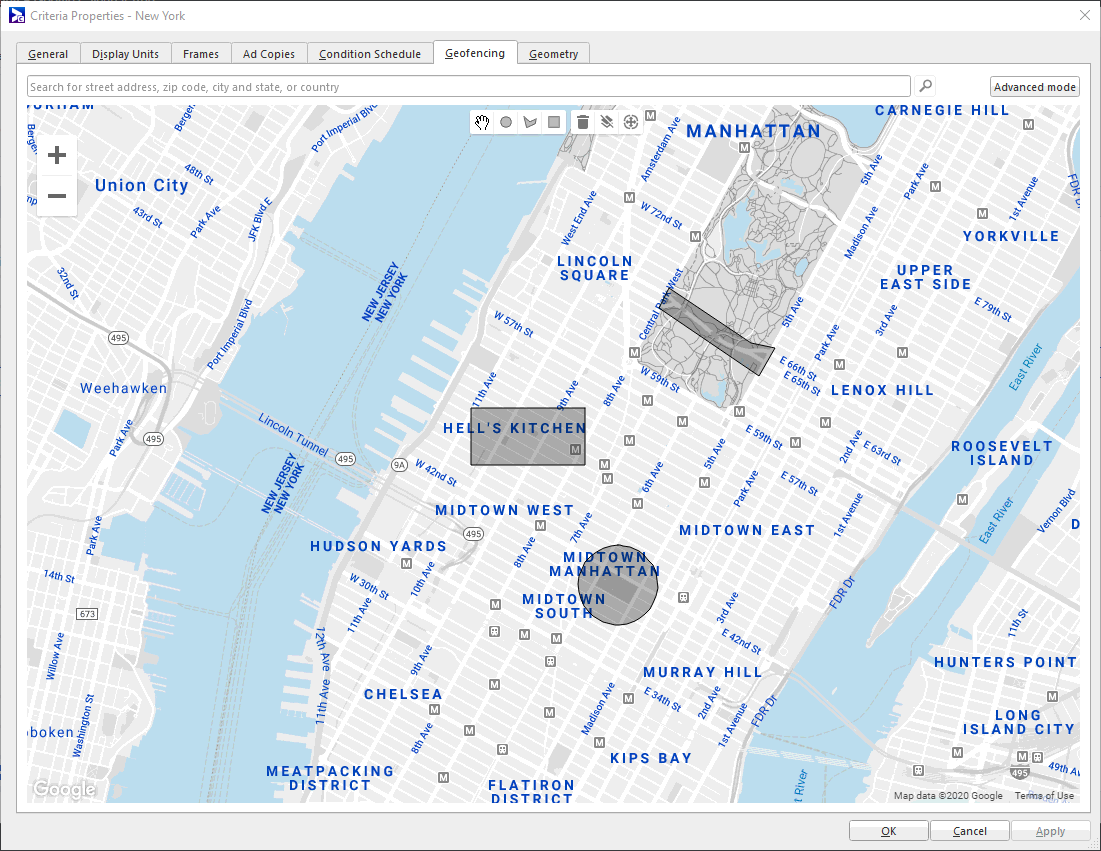Click the center-on-shapes crosshair icon
This screenshot has height=851, width=1101.
[631, 122]
